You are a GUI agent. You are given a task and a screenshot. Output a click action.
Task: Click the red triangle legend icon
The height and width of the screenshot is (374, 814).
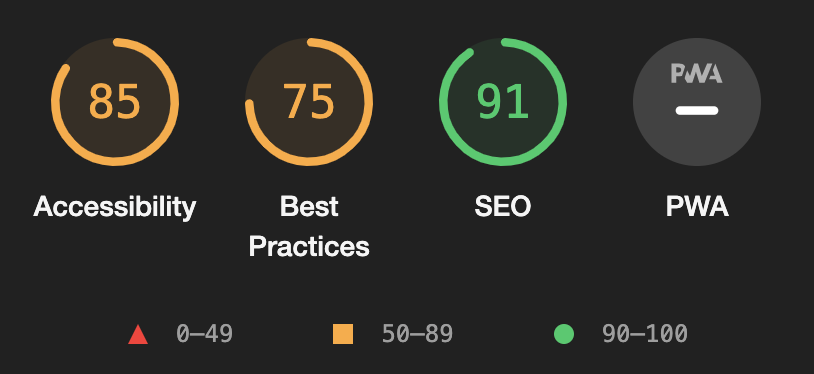pos(138,334)
